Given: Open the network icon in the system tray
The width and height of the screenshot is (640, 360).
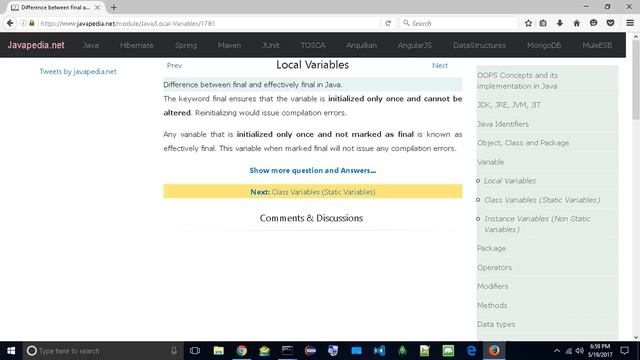Looking at the screenshot, I should tap(569, 351).
